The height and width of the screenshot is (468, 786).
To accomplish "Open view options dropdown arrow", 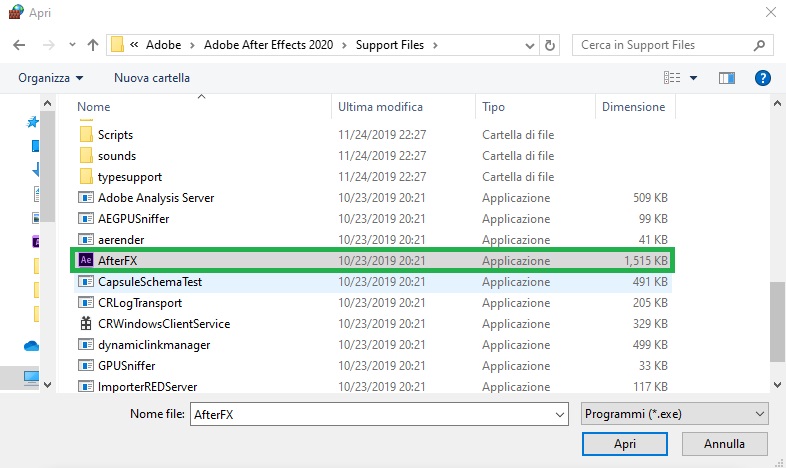I will (x=693, y=78).
